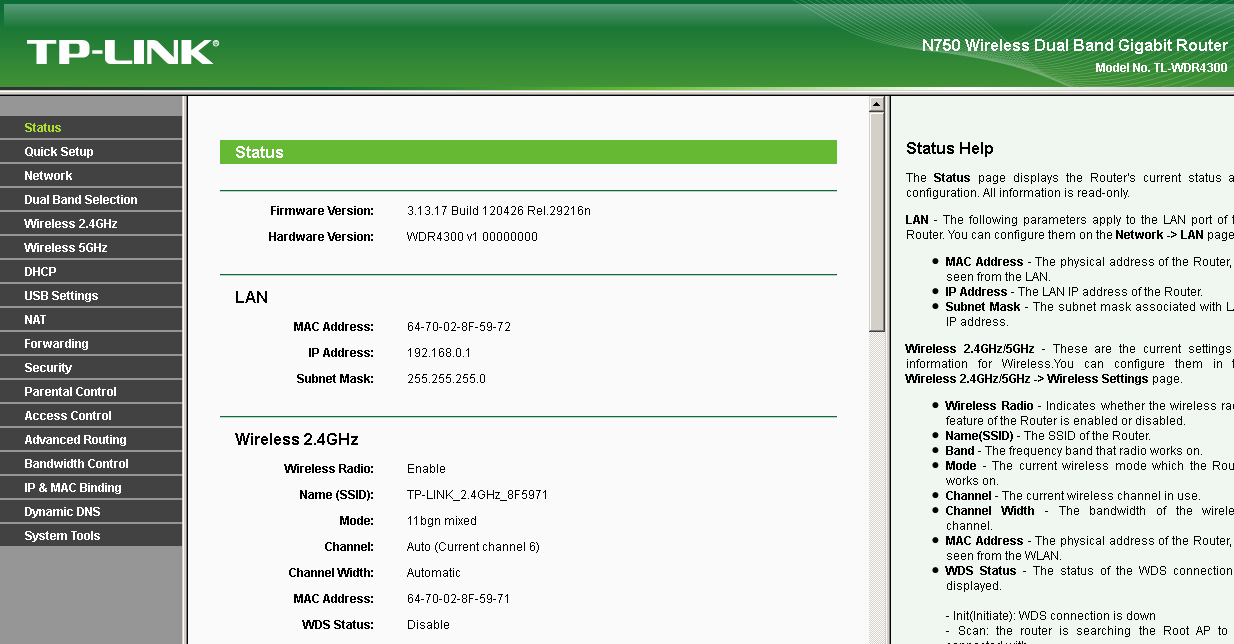This screenshot has height=644, width=1234.
Task: Open Quick Setup in sidebar
Action: [59, 152]
